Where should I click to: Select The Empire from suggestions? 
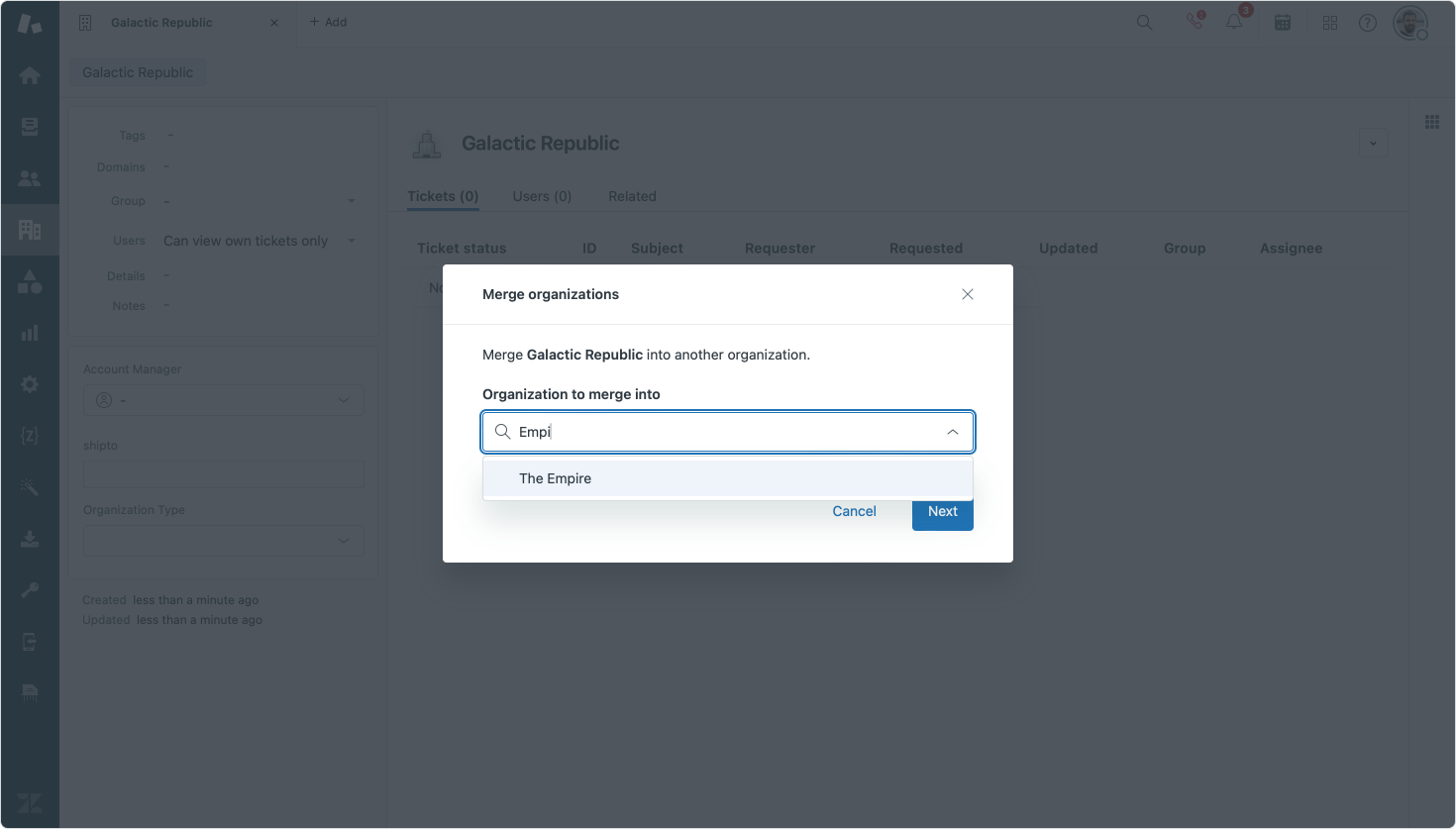click(x=728, y=478)
